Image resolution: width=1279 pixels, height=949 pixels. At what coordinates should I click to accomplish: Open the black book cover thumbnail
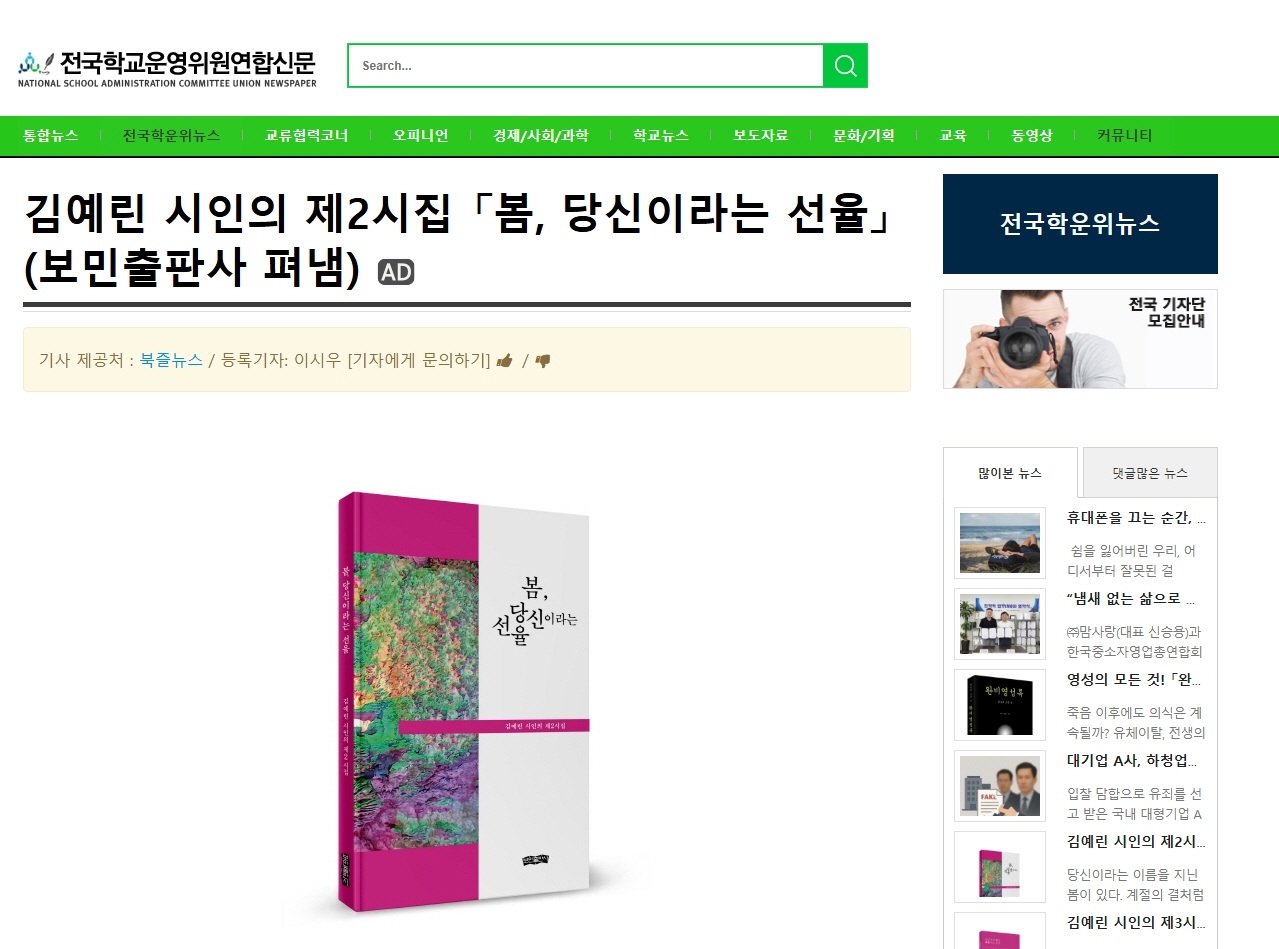pos(1000,705)
